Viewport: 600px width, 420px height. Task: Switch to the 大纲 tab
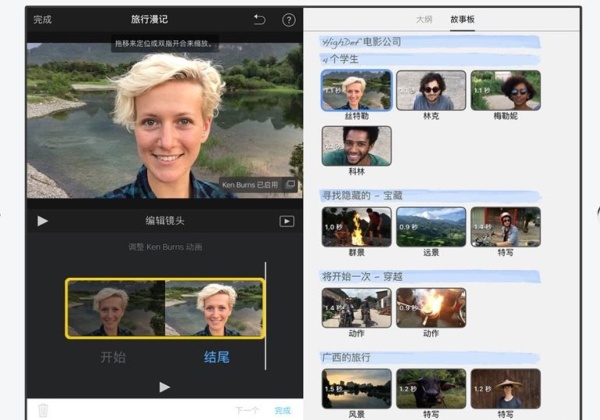pyautogui.click(x=424, y=20)
